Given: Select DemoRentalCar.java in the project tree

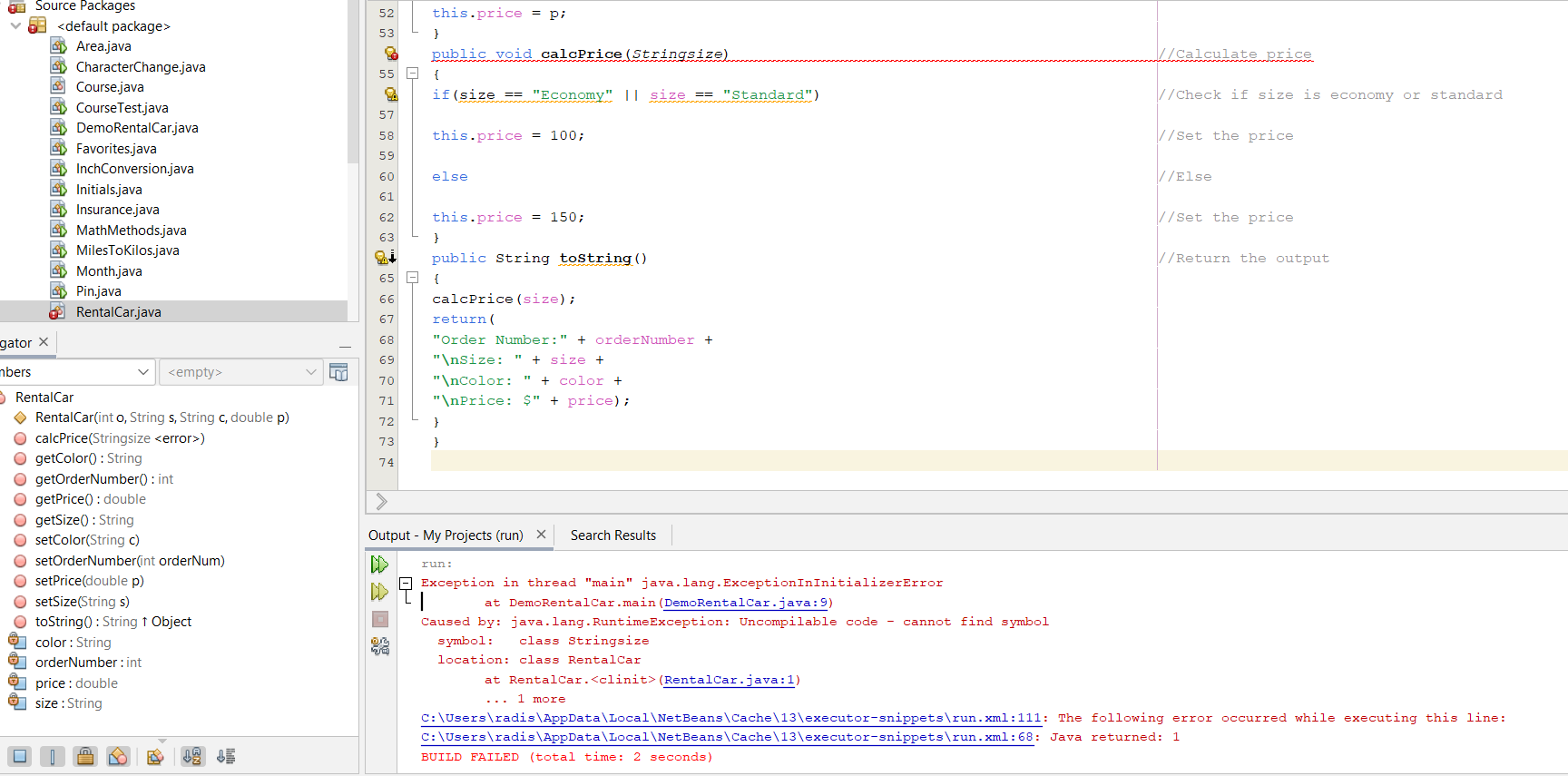Looking at the screenshot, I should [x=137, y=128].
